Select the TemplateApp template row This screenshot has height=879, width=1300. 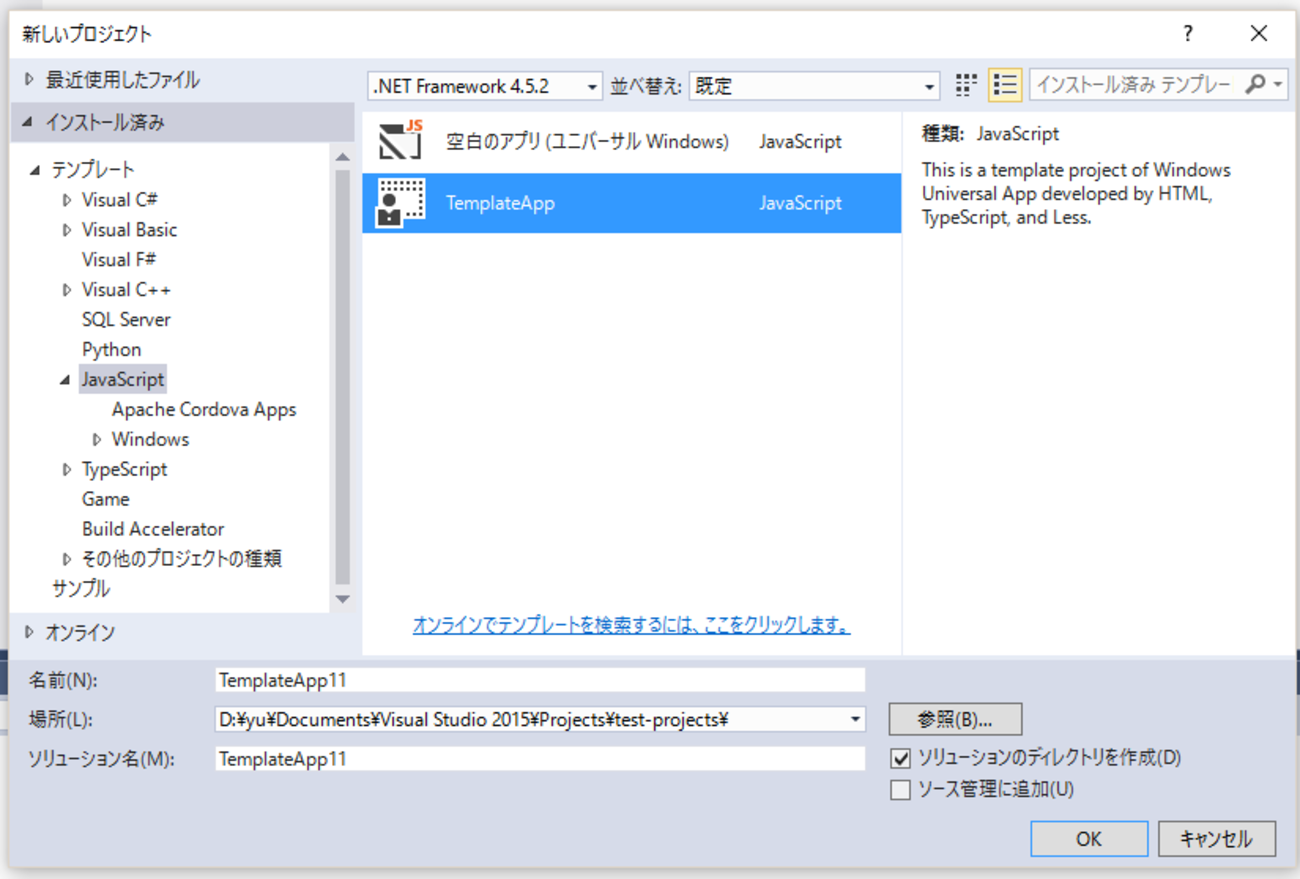pos(632,203)
